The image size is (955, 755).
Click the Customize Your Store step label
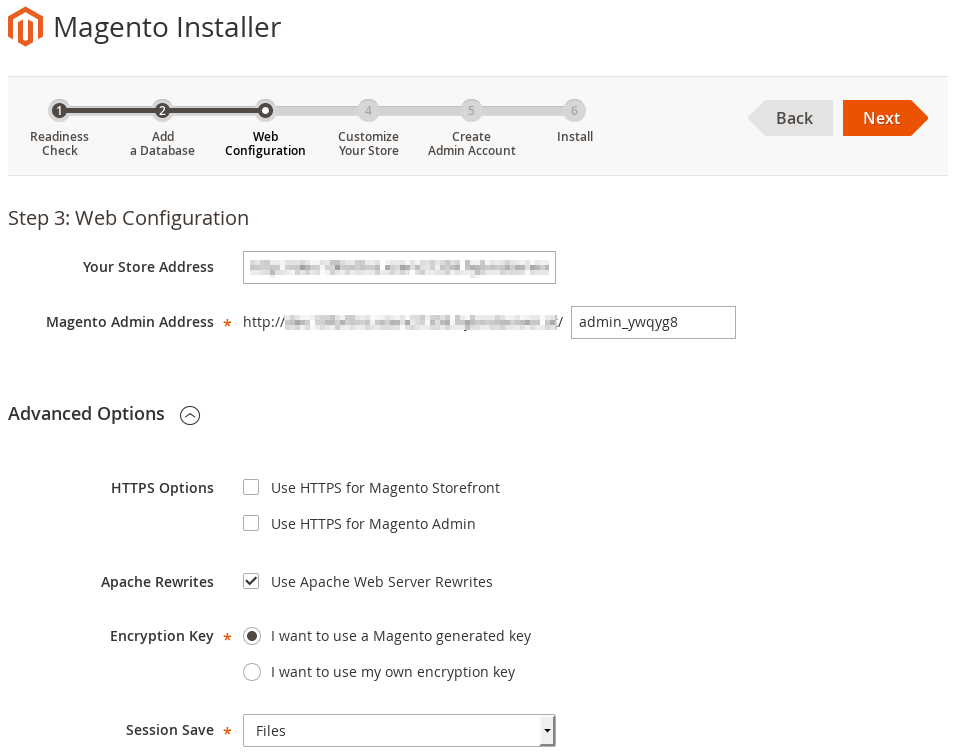coord(368,144)
